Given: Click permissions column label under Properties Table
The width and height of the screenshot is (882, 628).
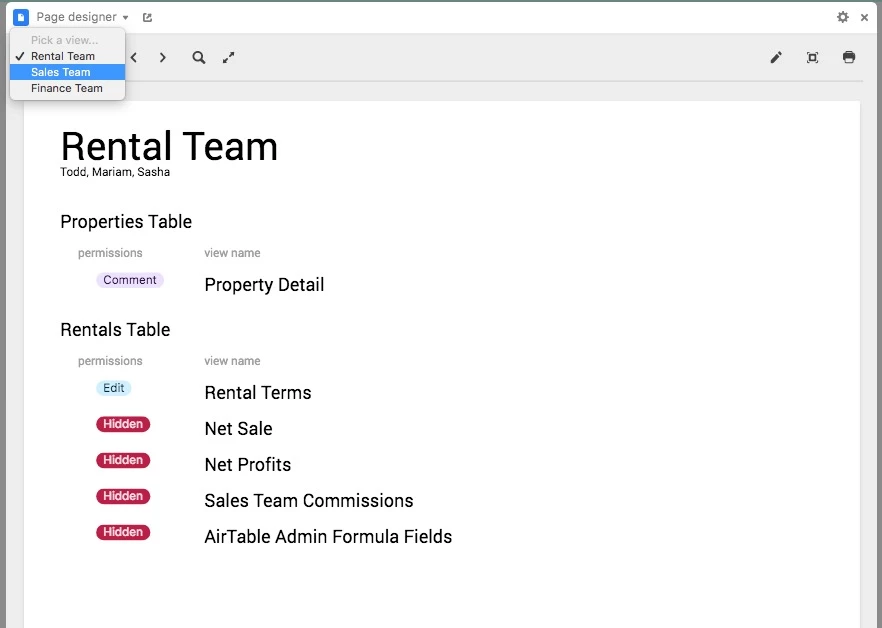Looking at the screenshot, I should [110, 253].
